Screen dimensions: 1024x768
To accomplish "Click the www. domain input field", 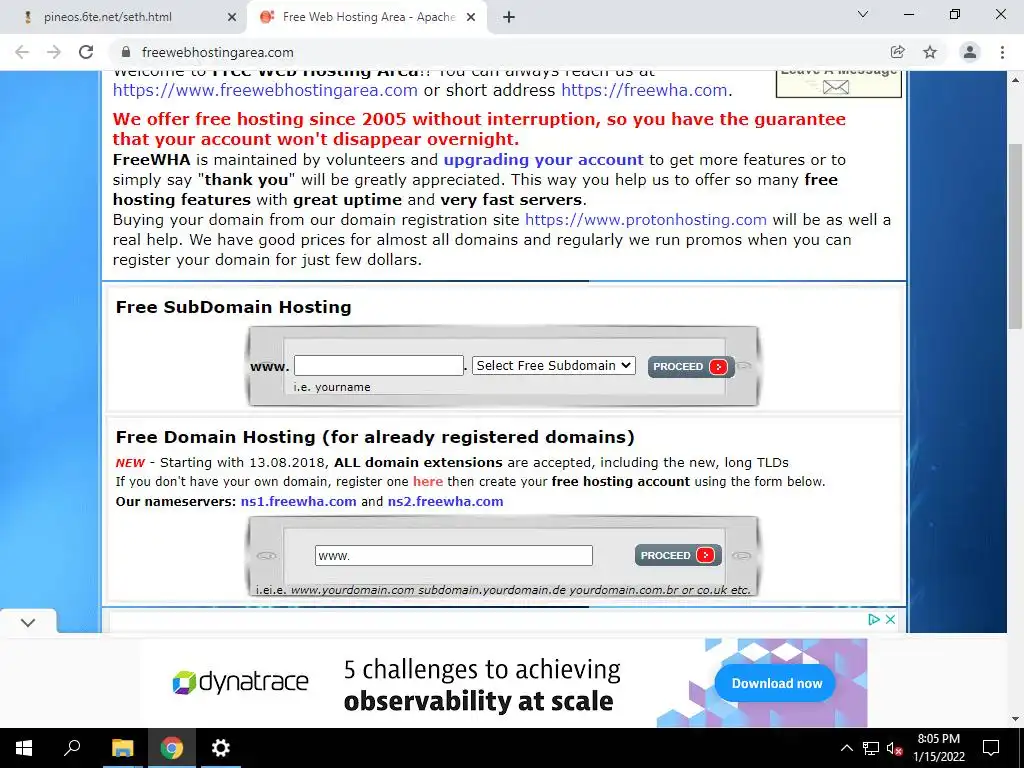I will pos(454,556).
